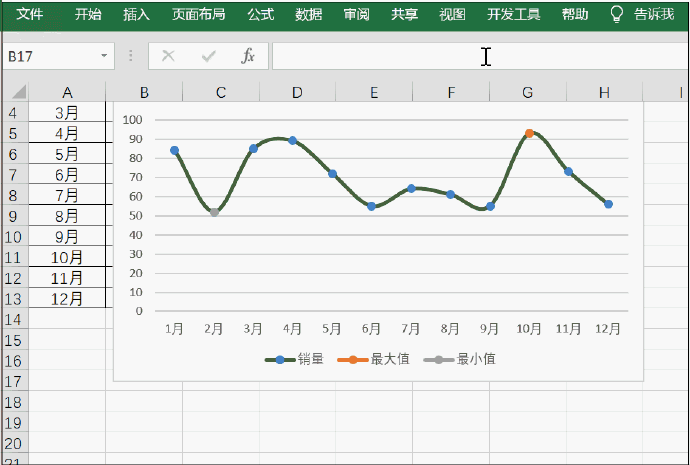Select column A header
690x465 pixels.
[x=67, y=92]
